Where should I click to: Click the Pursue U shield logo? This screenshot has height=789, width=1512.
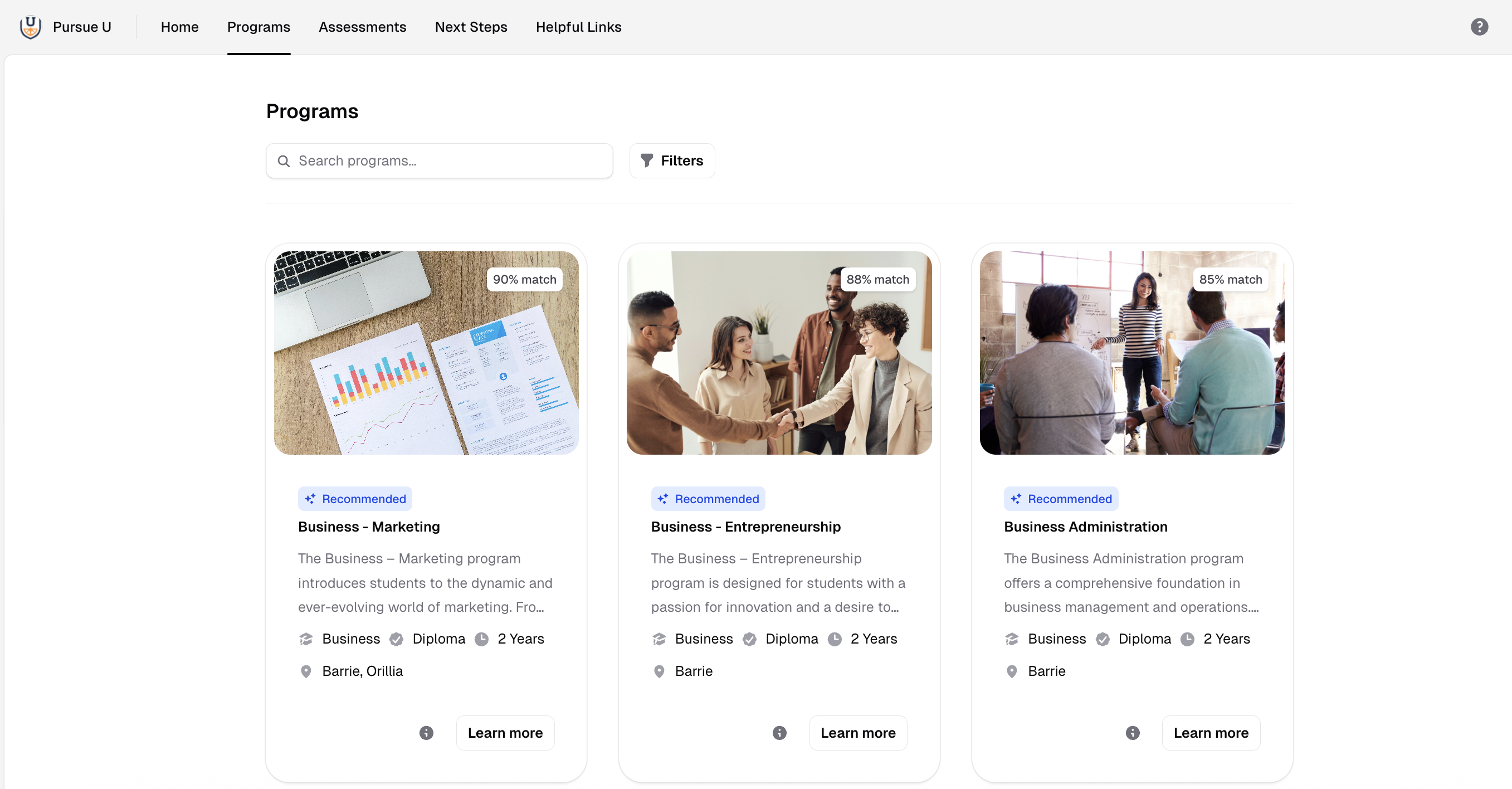point(30,27)
